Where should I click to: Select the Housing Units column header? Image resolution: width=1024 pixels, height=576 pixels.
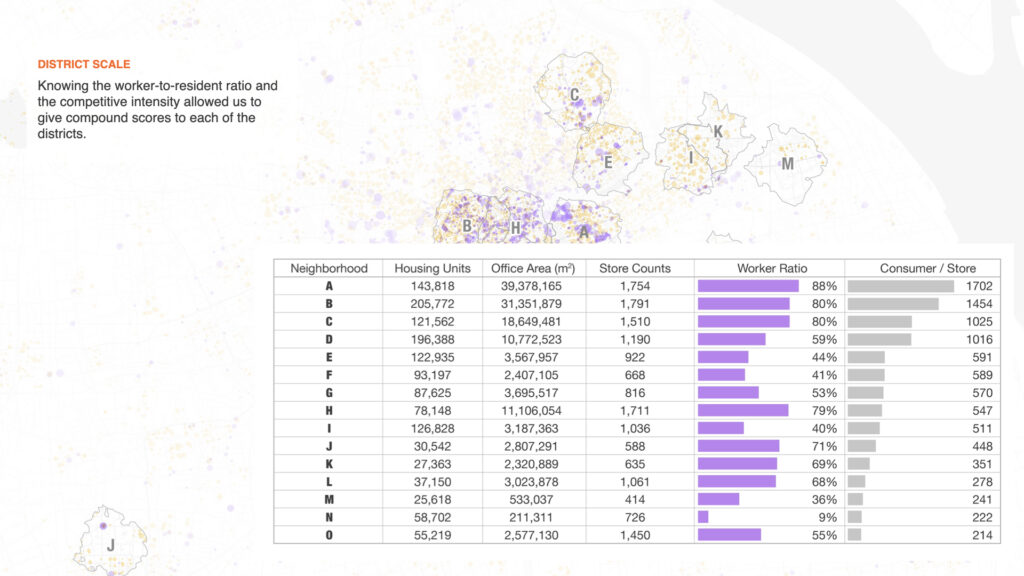(x=432, y=268)
